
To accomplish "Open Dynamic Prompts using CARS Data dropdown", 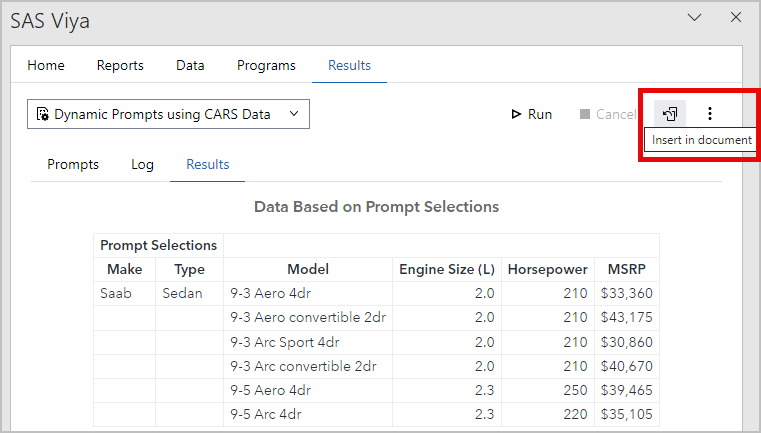I will tap(168, 114).
